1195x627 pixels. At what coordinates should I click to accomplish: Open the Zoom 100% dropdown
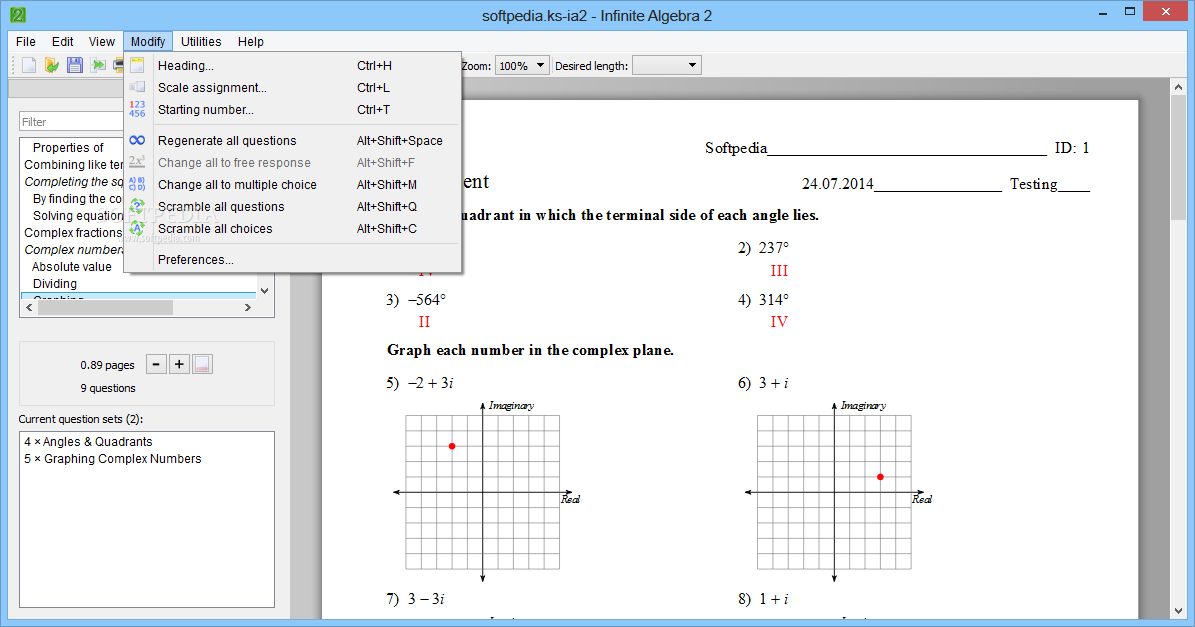click(x=522, y=66)
